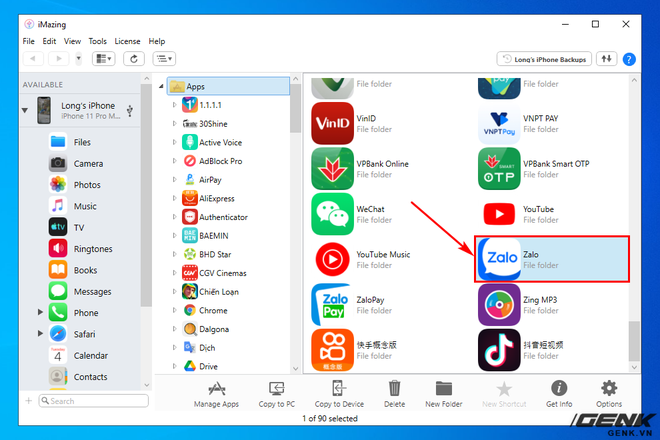Select the ZaloPay app folder
660x440 pixels.
point(349,305)
